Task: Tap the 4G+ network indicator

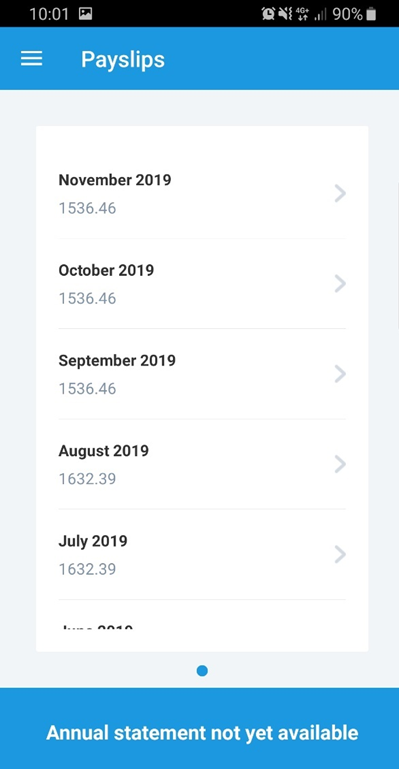Action: [x=302, y=14]
